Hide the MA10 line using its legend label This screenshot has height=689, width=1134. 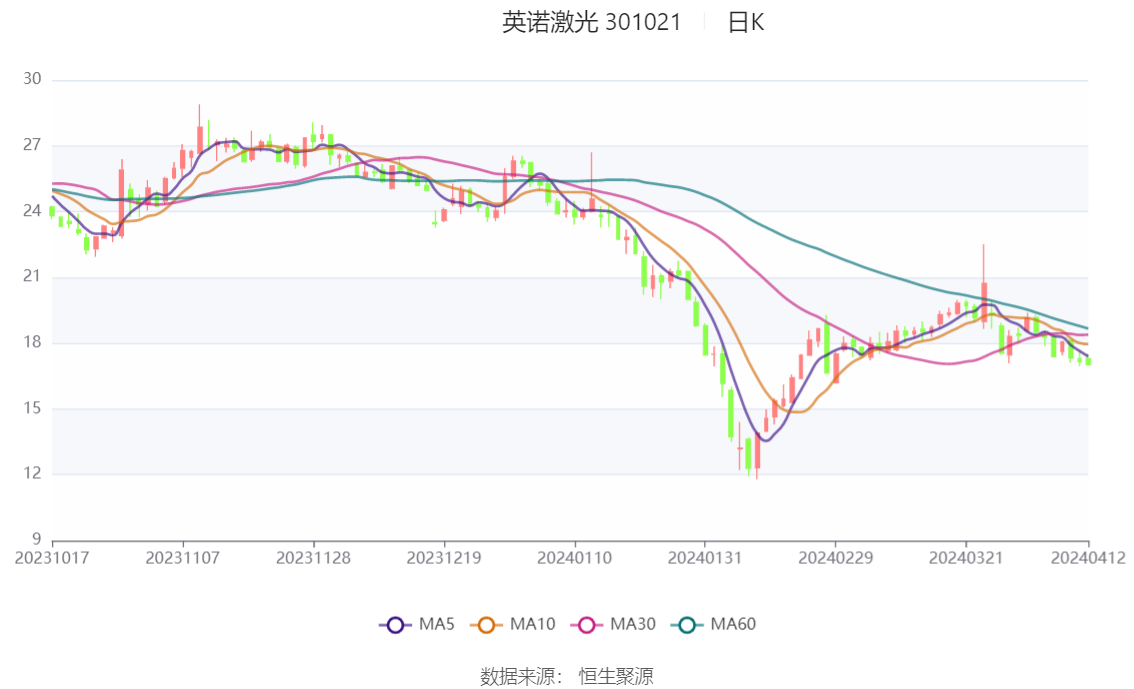(x=532, y=625)
